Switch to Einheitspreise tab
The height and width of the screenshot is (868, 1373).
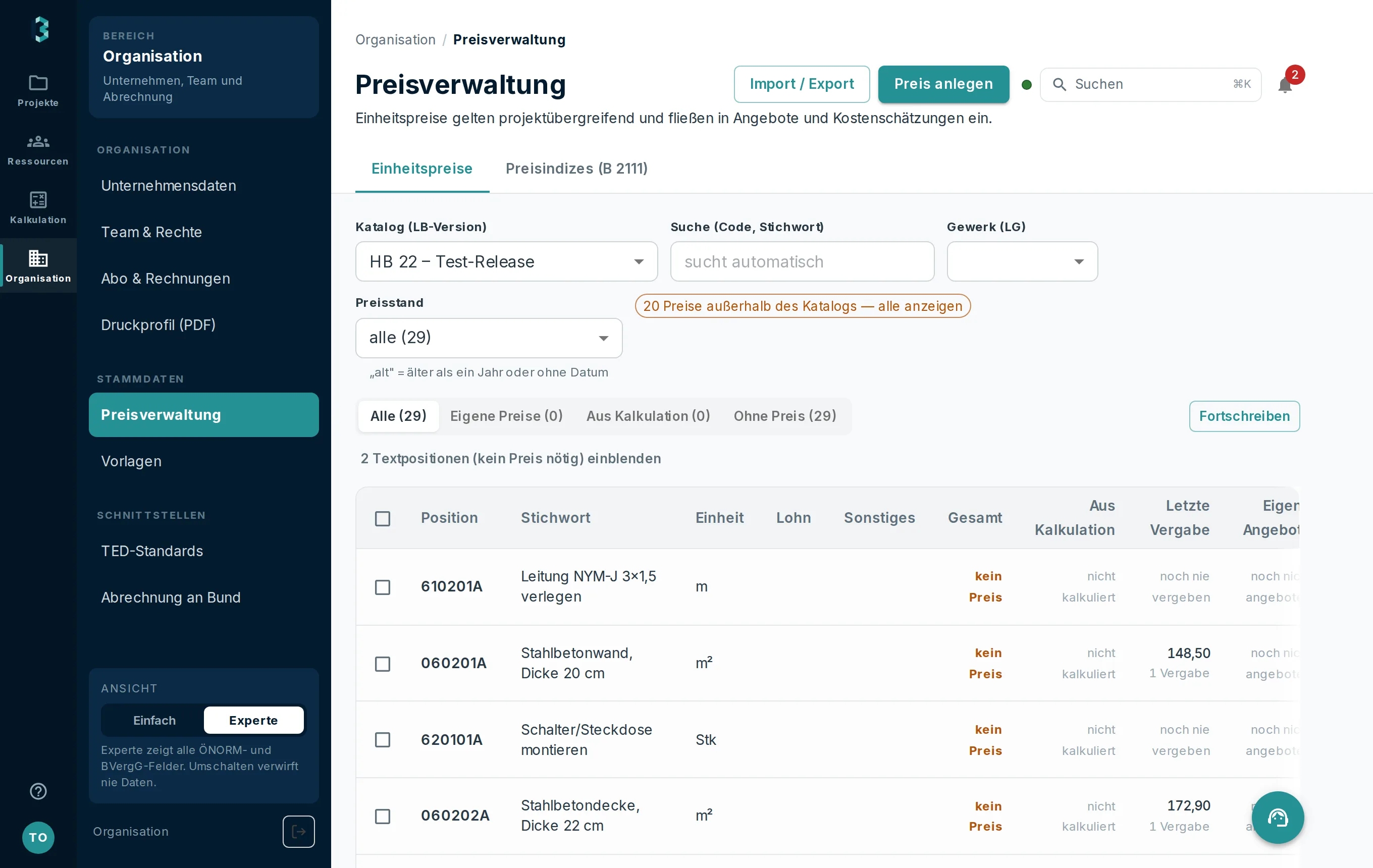pyautogui.click(x=422, y=169)
